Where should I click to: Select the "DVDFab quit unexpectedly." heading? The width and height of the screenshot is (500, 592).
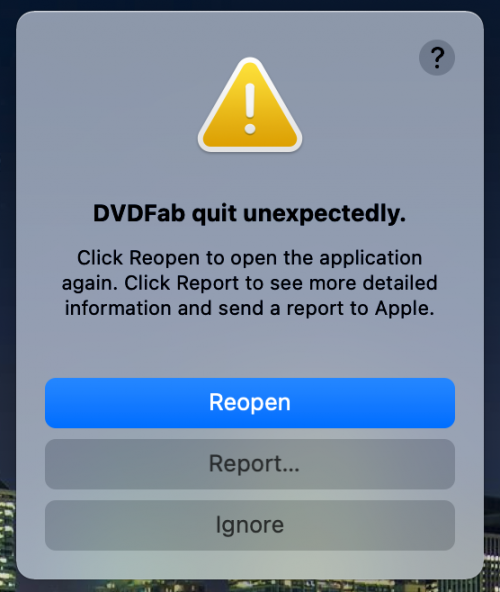[x=250, y=213]
